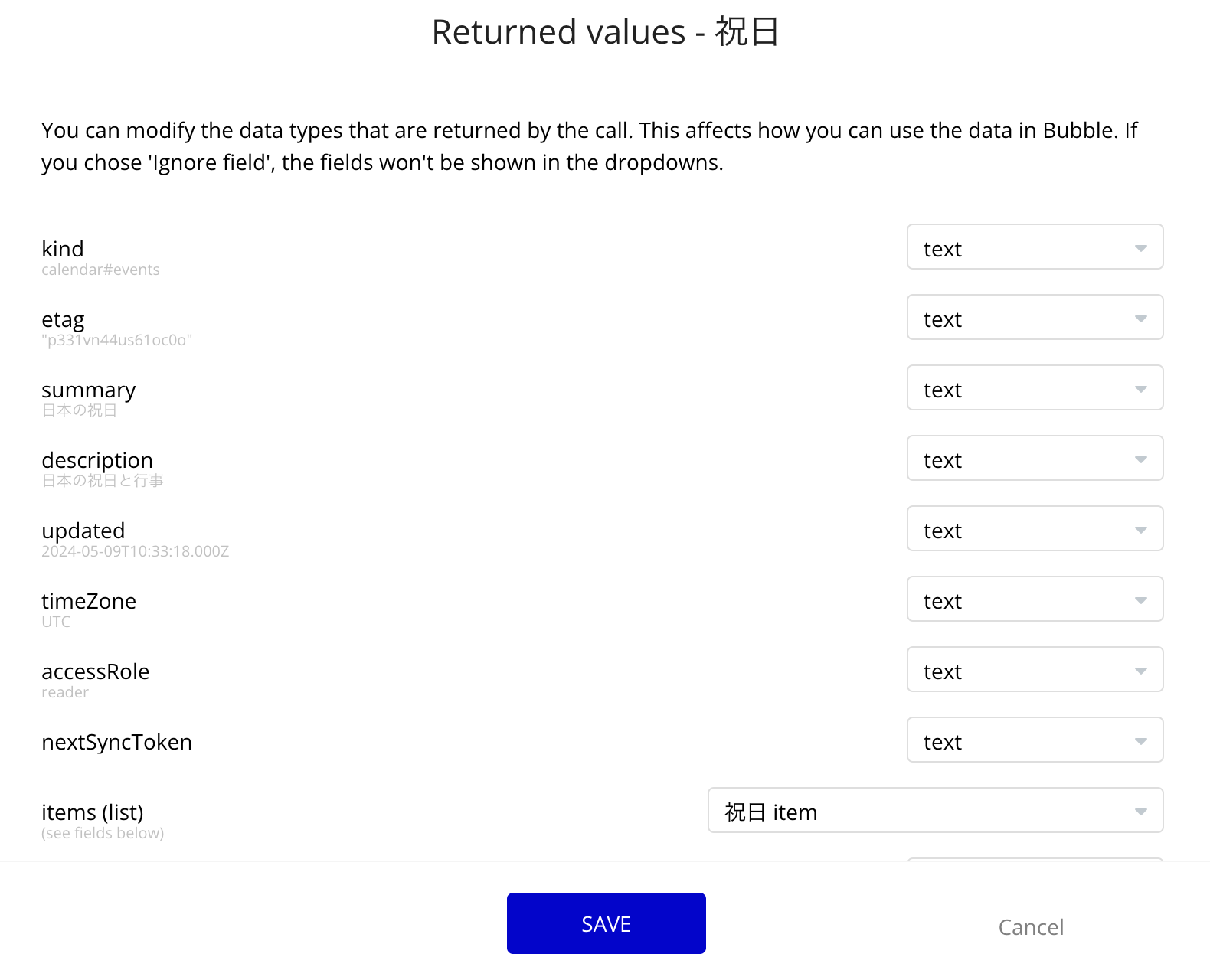Select data type for updated field

[1034, 529]
